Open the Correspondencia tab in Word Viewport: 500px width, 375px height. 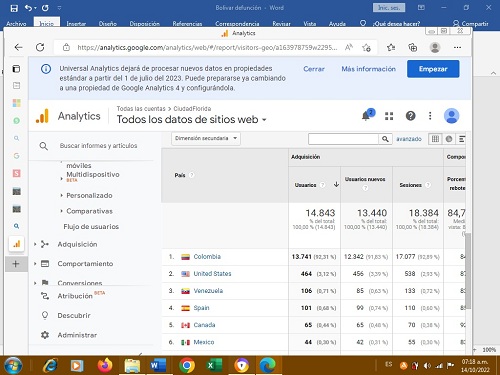click(x=237, y=24)
